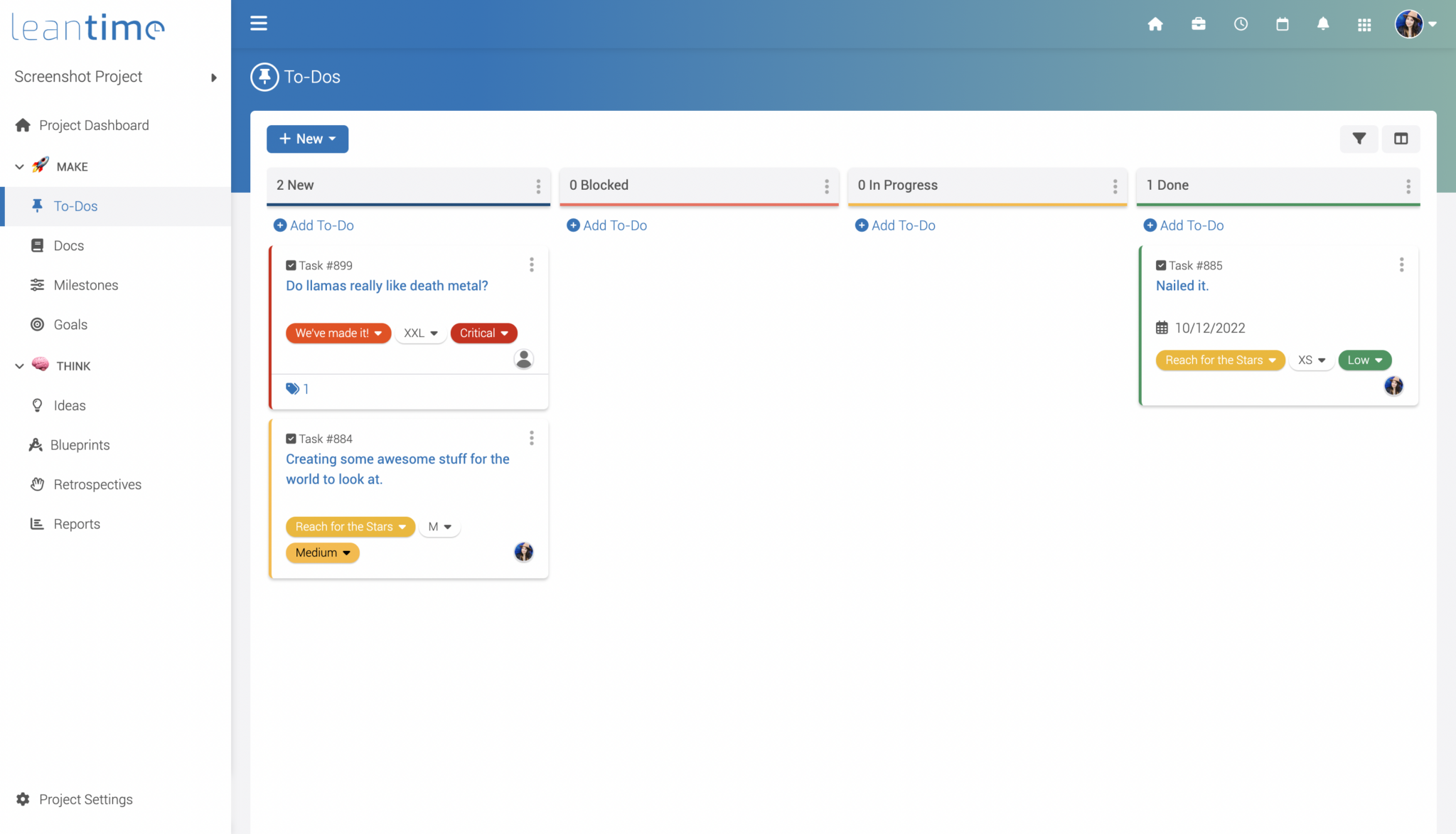Expand the Medium dropdown on Task #884
The width and height of the screenshot is (1456, 834).
pyautogui.click(x=322, y=552)
